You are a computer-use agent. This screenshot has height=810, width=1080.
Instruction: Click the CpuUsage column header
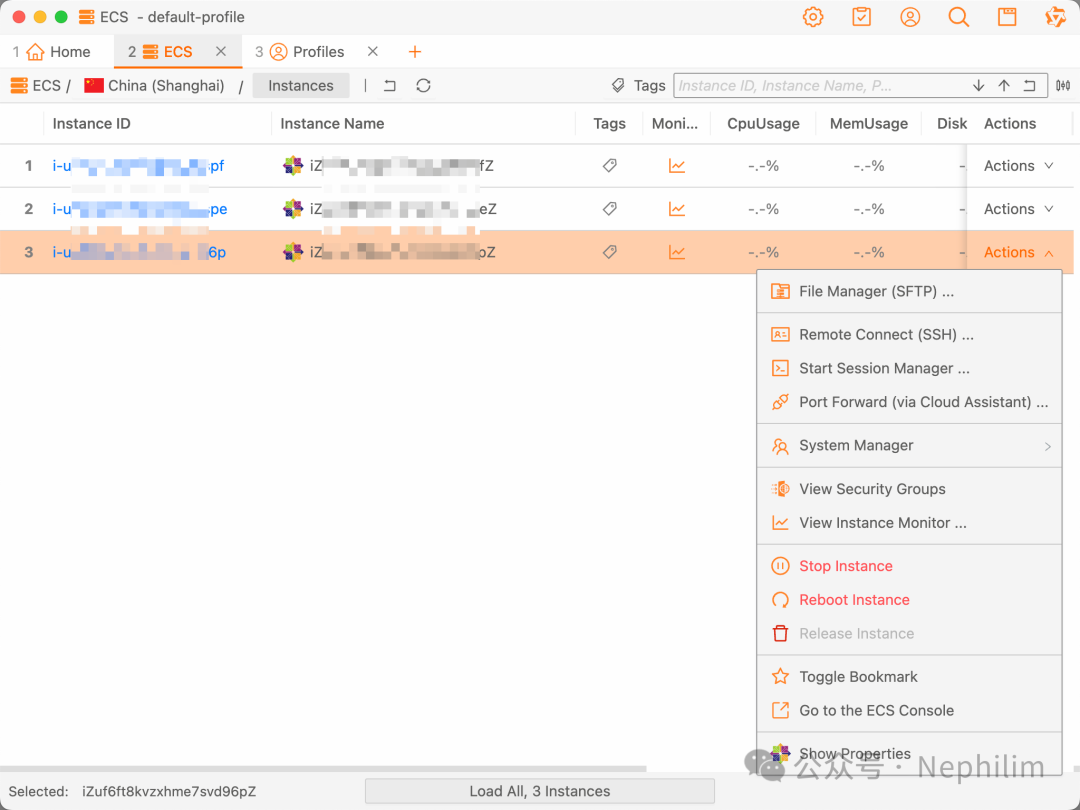[x=763, y=123]
